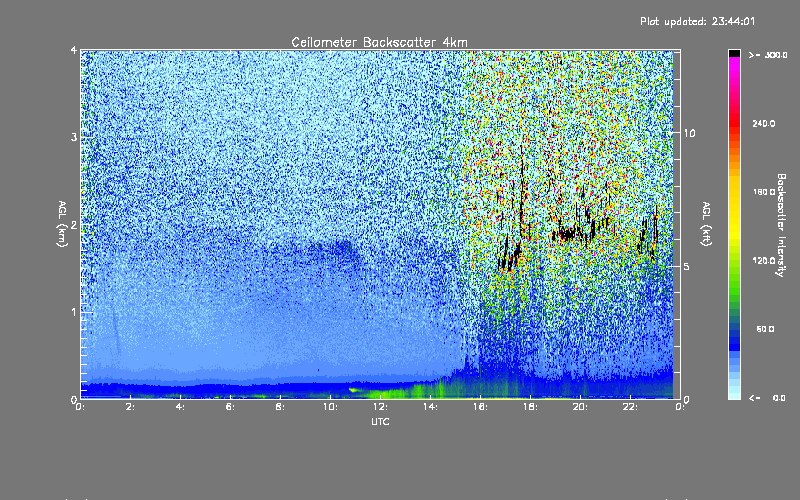Image resolution: width=800 pixels, height=500 pixels.
Task: Click the 'AGL (kft)' right axis label
Action: 706,224
